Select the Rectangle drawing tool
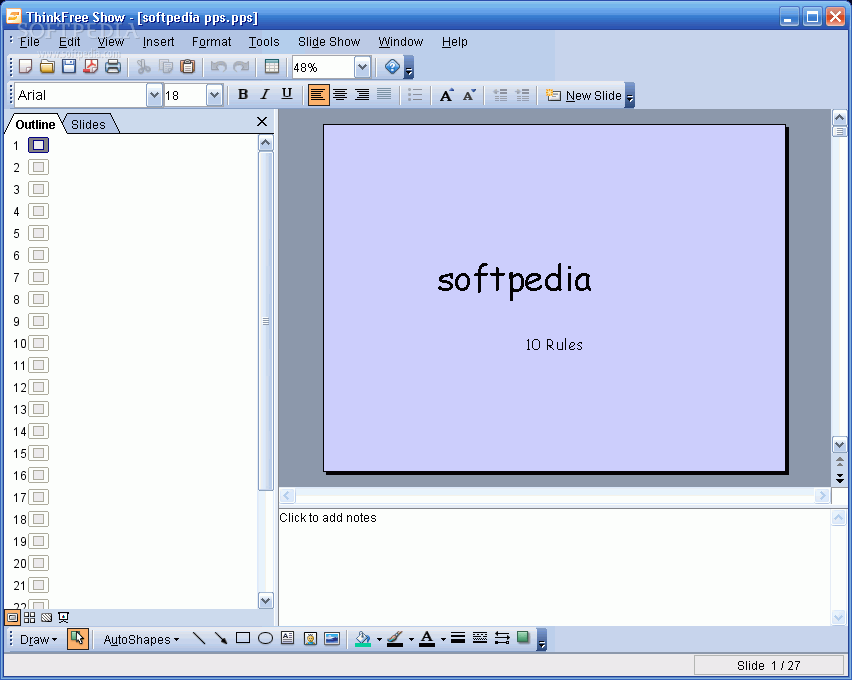Viewport: 852px width, 680px height. [243, 638]
